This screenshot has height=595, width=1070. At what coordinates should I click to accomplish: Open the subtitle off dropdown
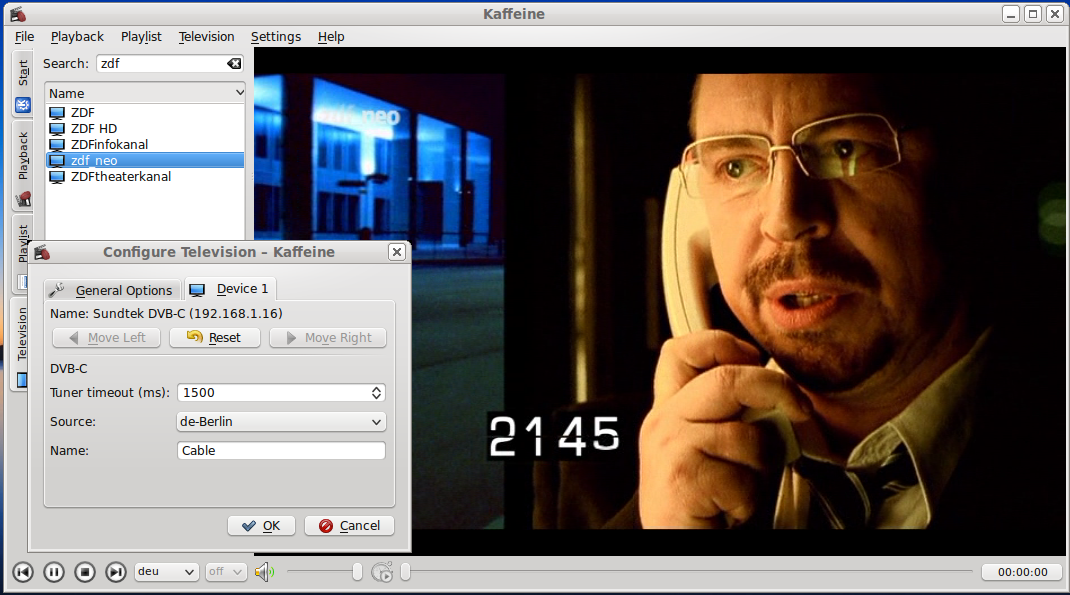(x=226, y=572)
